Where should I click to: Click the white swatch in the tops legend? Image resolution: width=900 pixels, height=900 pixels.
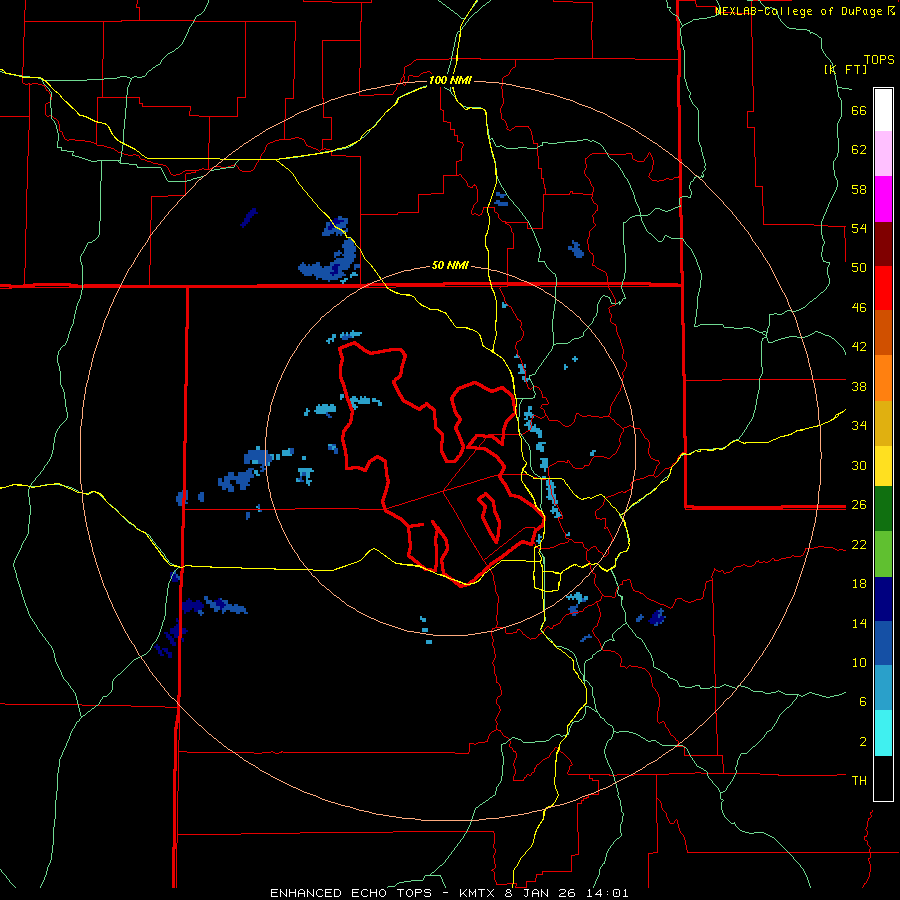pos(883,110)
